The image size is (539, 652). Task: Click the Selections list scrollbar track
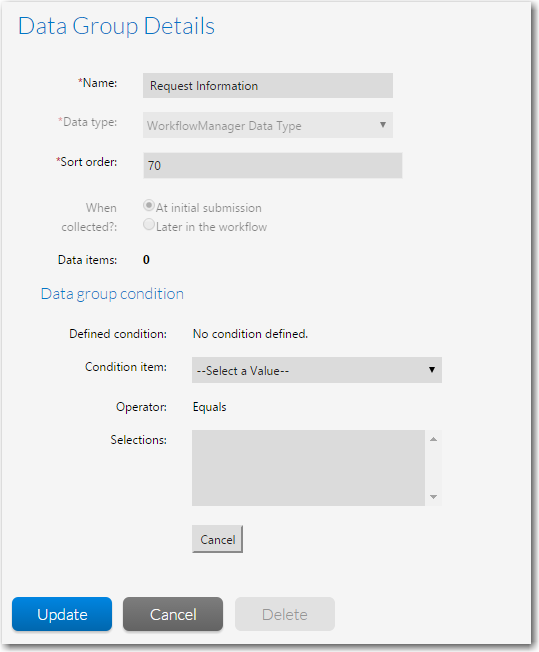(x=433, y=468)
